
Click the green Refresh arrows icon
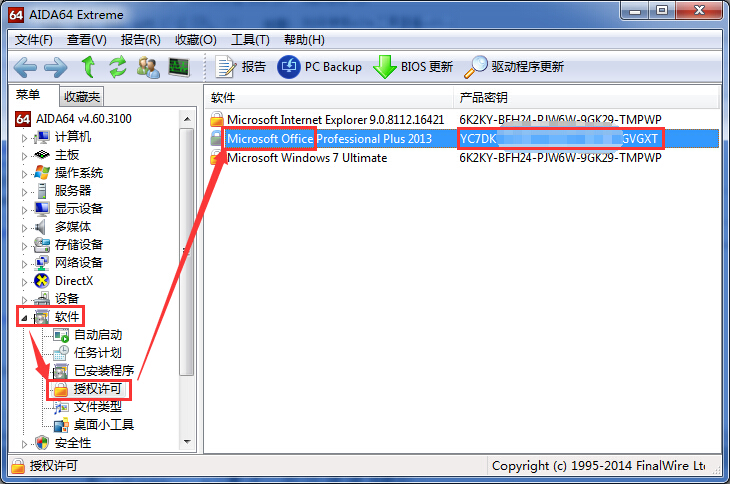(118, 67)
